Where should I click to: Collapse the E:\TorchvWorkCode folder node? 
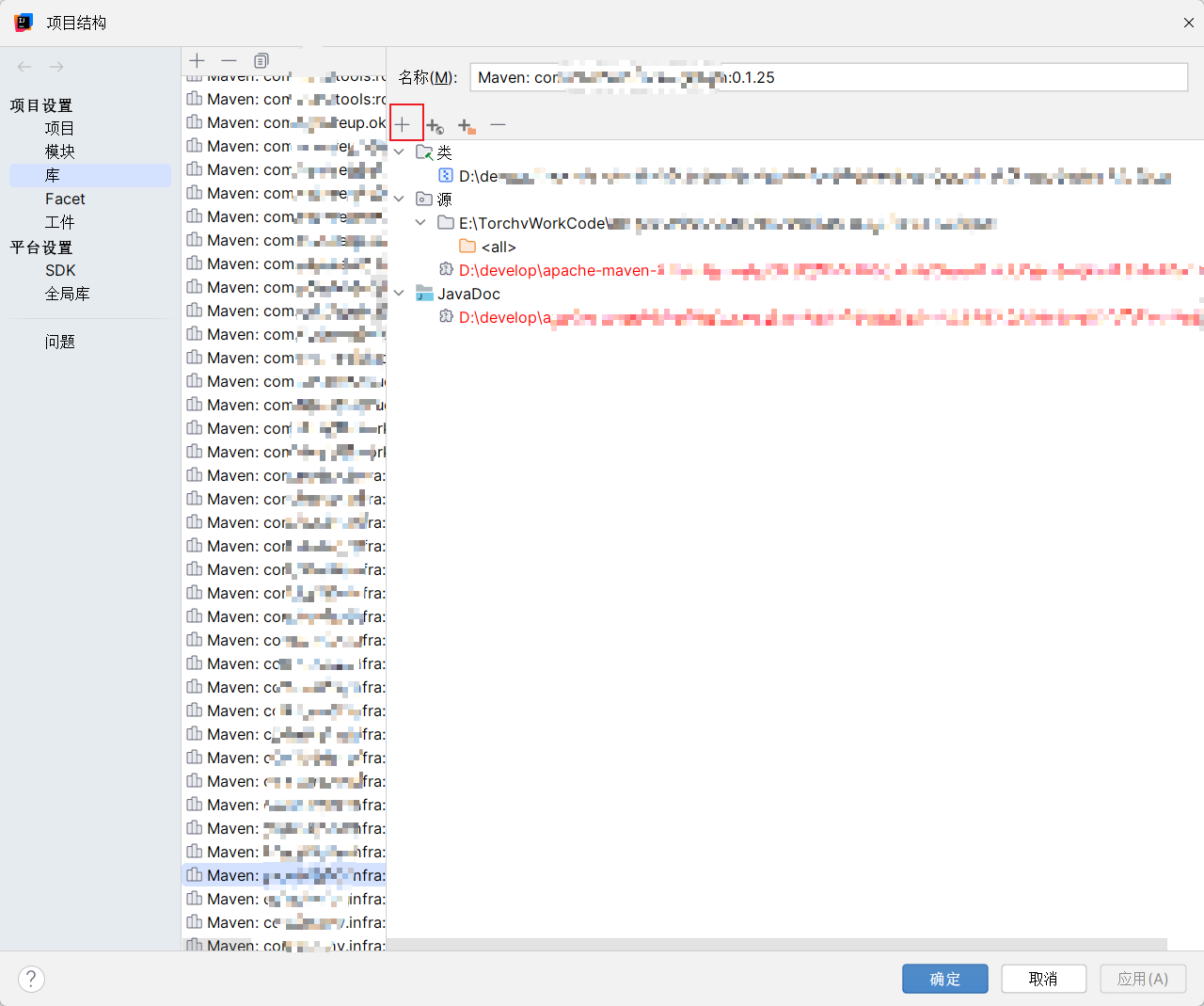pos(420,223)
